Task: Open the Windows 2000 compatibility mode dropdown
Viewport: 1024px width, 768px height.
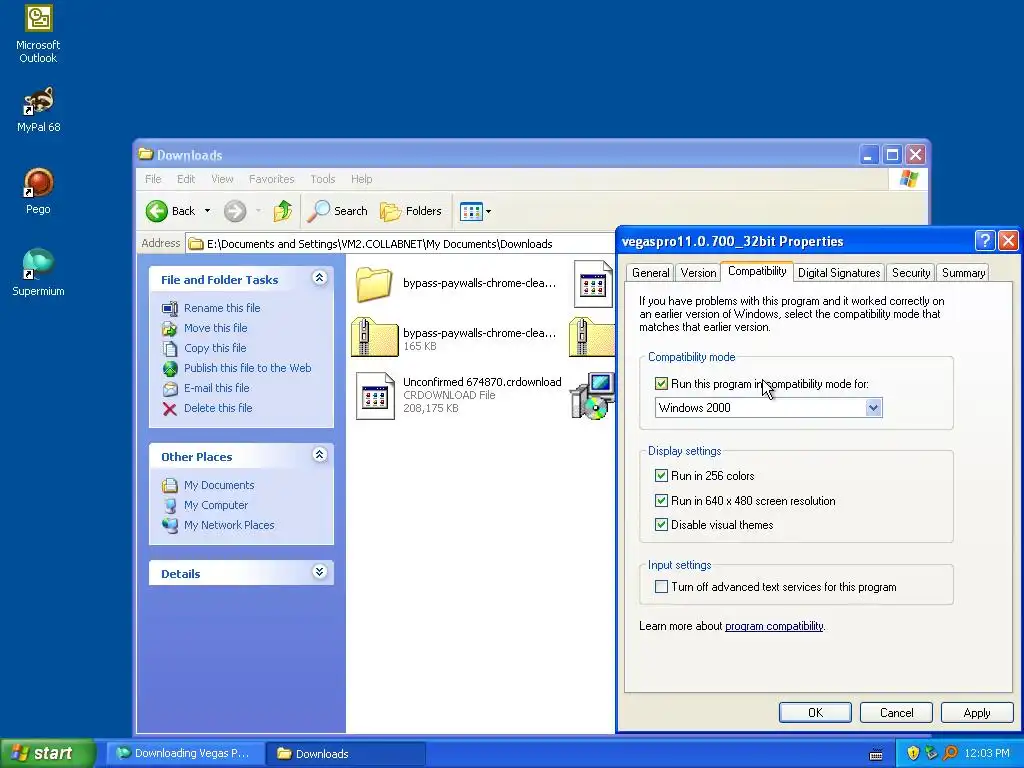Action: [x=873, y=408]
